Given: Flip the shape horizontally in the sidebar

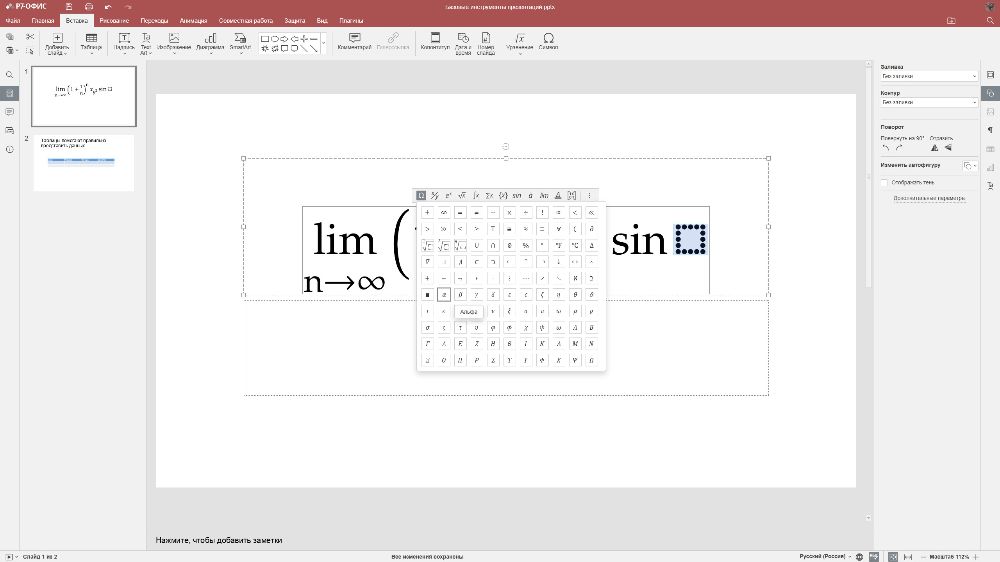Looking at the screenshot, I should tap(934, 148).
